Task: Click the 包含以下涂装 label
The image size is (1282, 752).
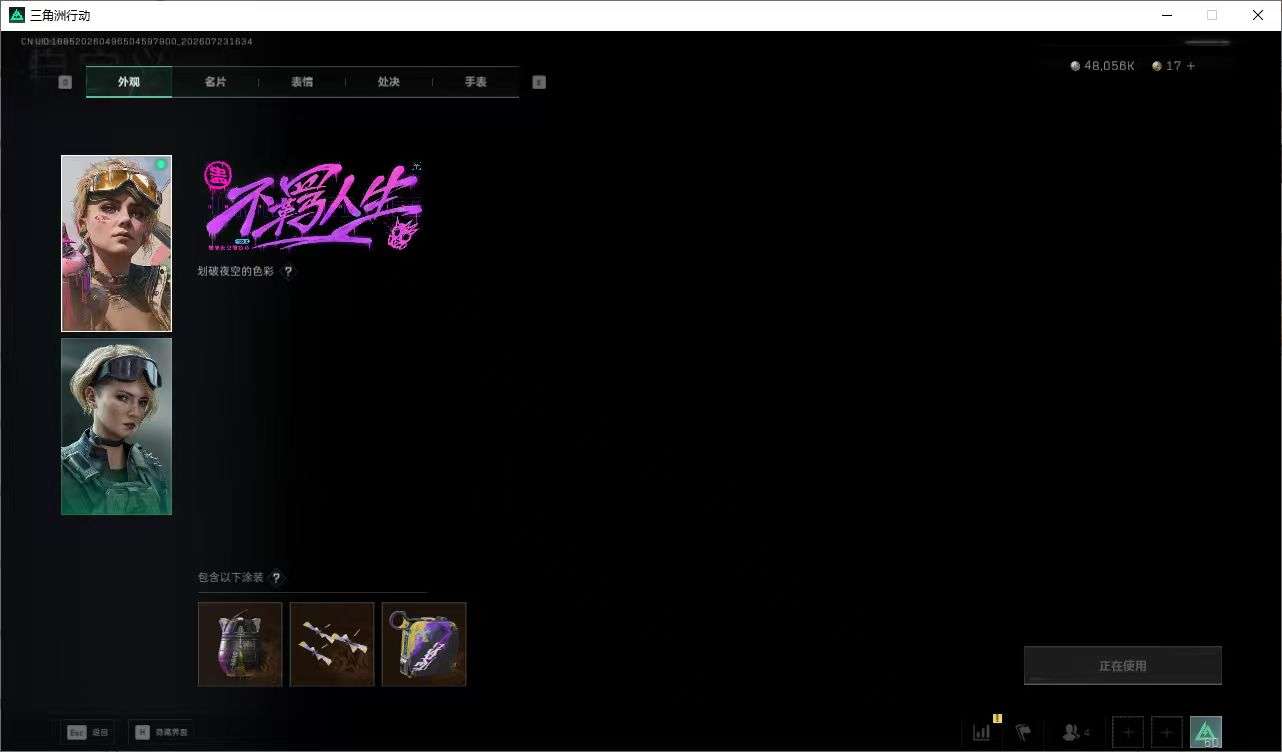Action: pos(231,577)
